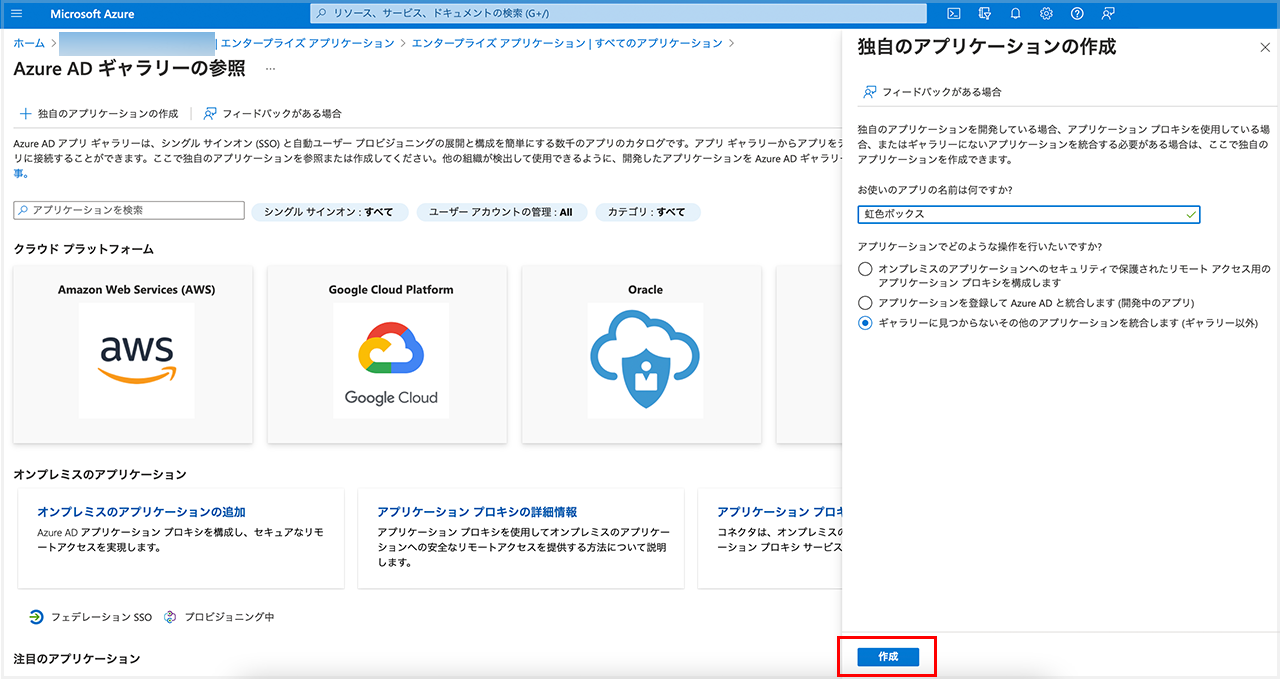Screen dimensions: 1280x679
Task: Open オンプレミスのアプリケーションの追加 link
Action: (x=141, y=512)
